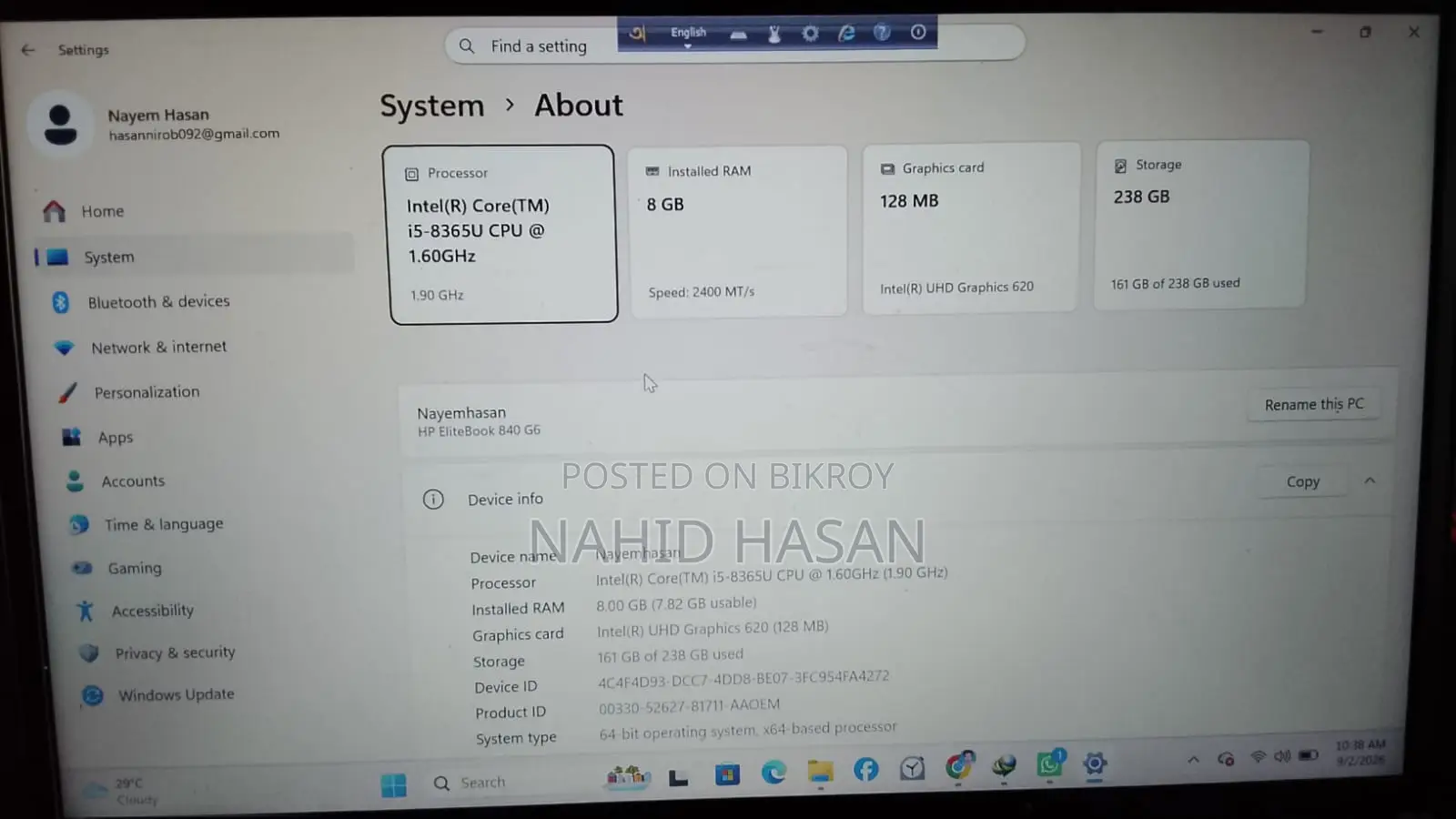Select the Avro keyboard layout icon
Viewport: 1456px width, 819px height.
[738, 35]
